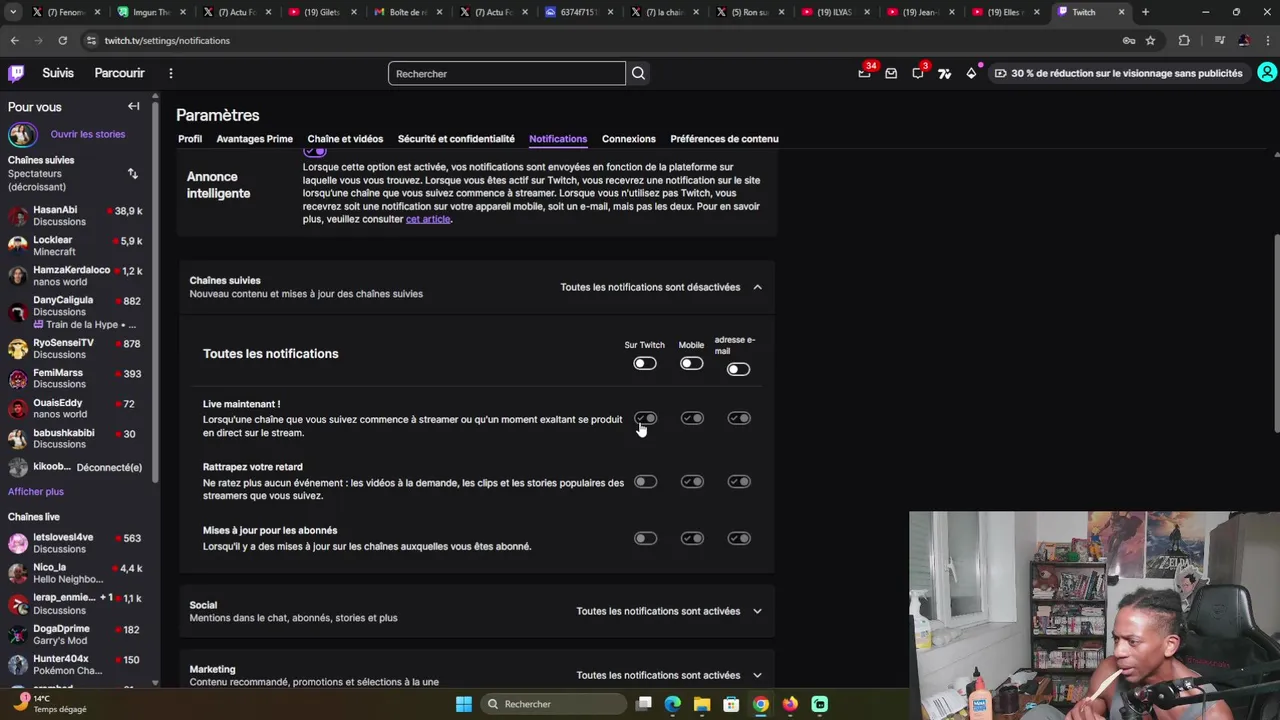The width and height of the screenshot is (1280, 720).
Task: Open the Profil settings tab
Action: pos(190,139)
